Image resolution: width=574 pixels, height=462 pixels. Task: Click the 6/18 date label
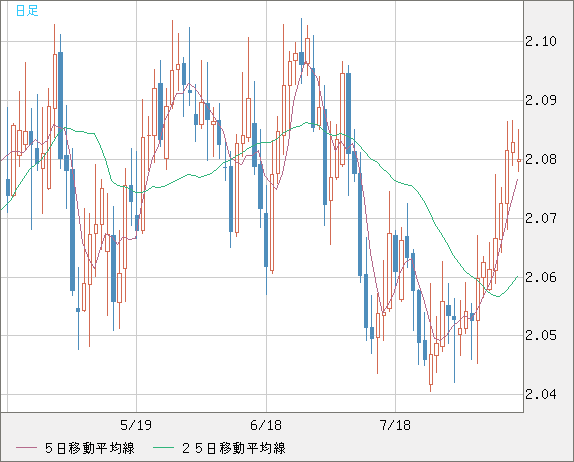tap(266, 425)
